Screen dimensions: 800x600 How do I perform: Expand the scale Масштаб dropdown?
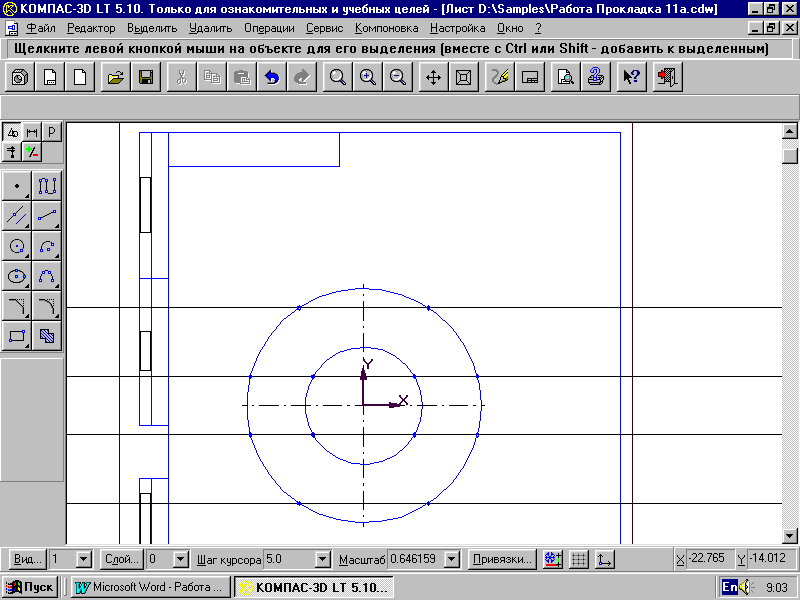[452, 560]
